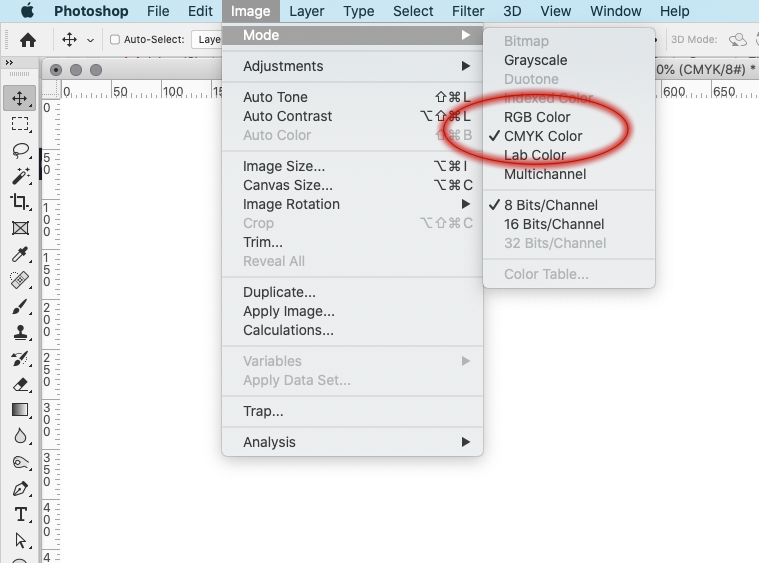Image resolution: width=759 pixels, height=563 pixels.
Task: Select the History Brush tool
Action: pos(20,359)
